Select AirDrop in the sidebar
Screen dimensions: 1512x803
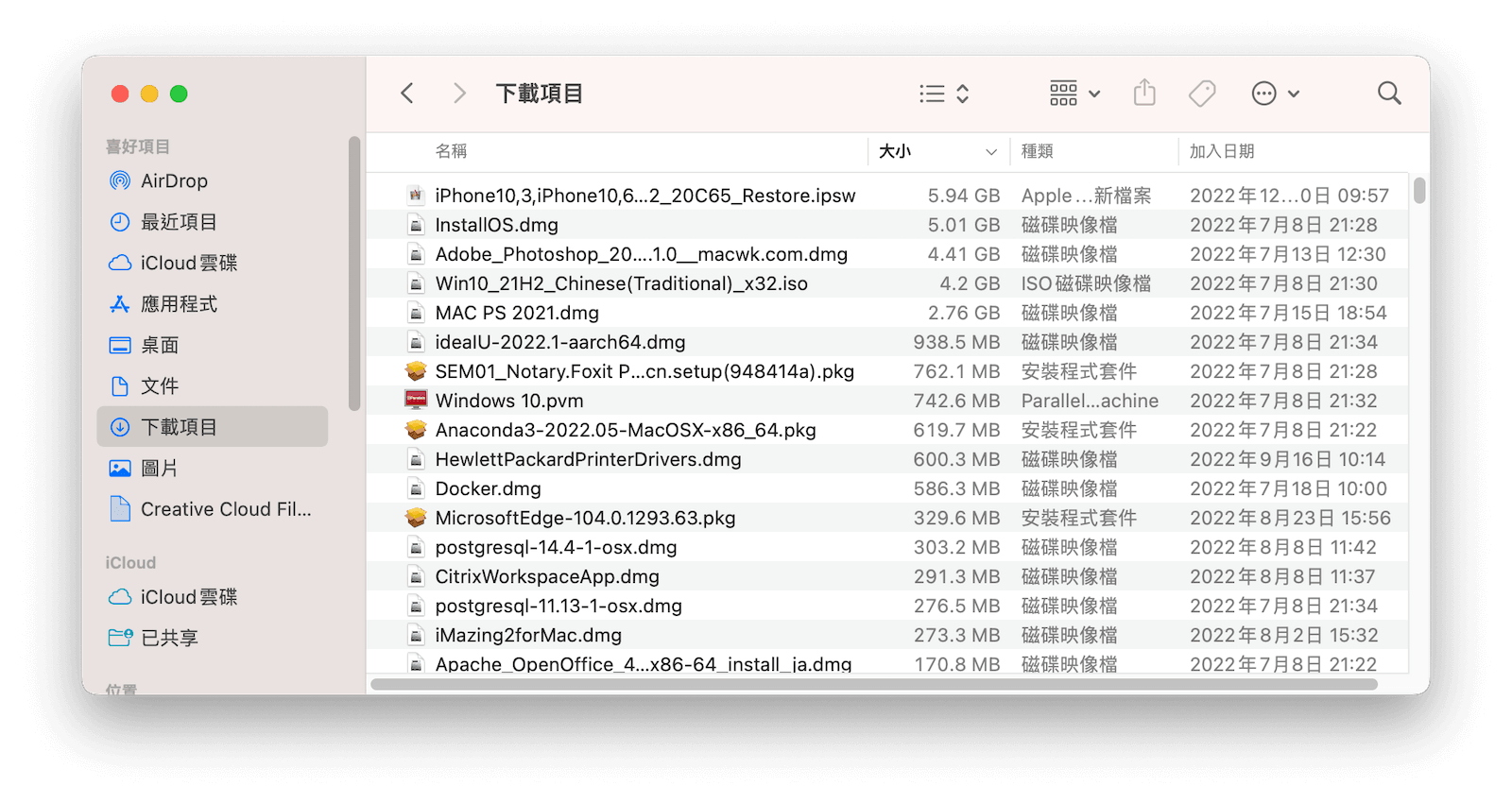click(x=213, y=180)
